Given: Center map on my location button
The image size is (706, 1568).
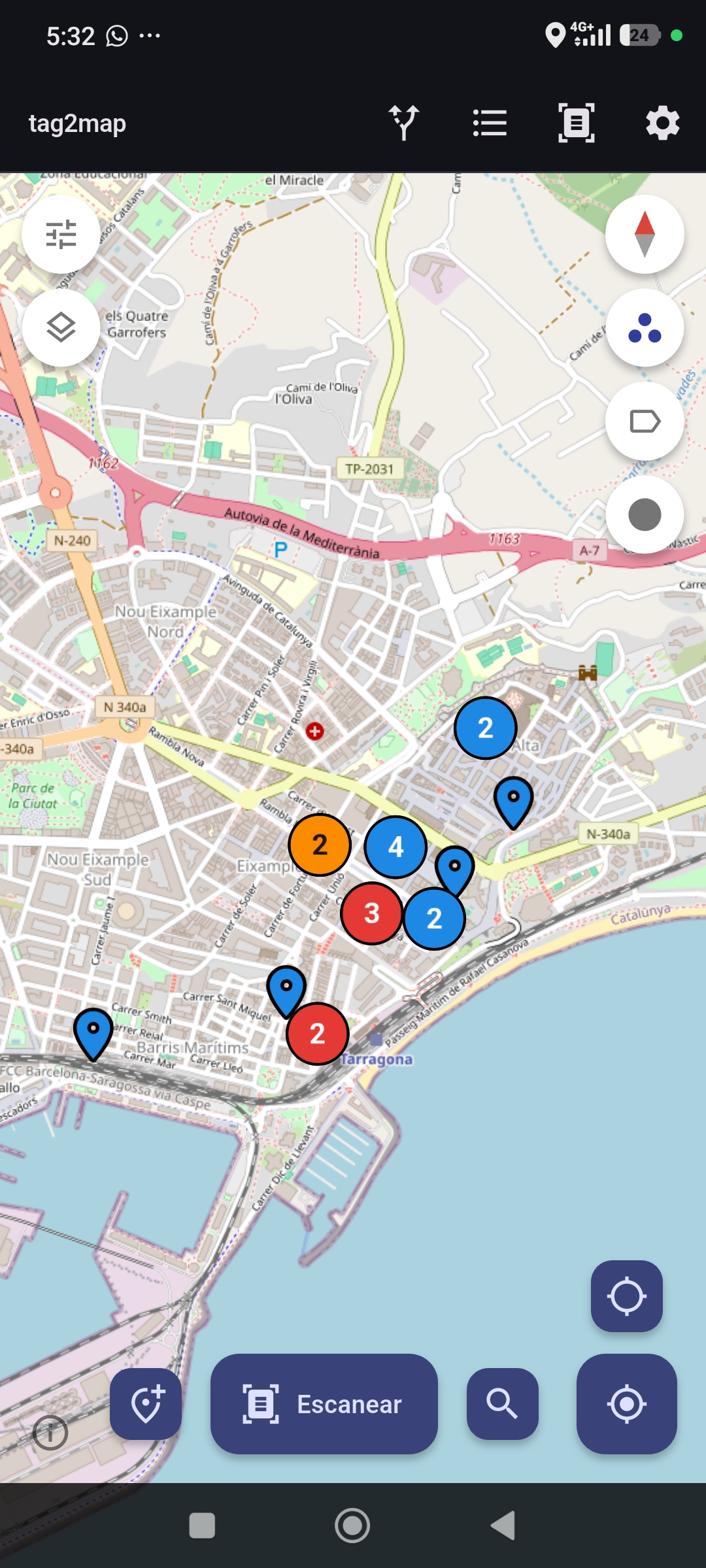Looking at the screenshot, I should pyautogui.click(x=627, y=1403).
